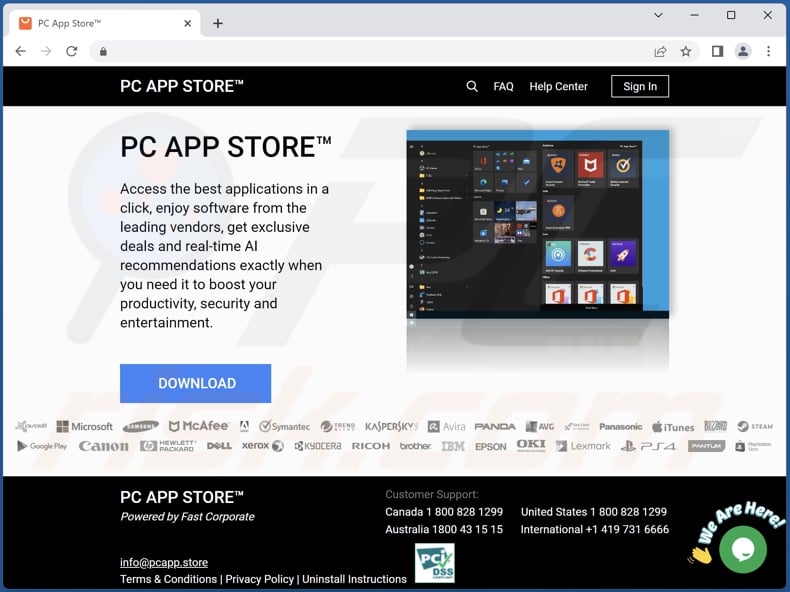Reload the page with the refresh icon
790x592 pixels.
[72, 51]
